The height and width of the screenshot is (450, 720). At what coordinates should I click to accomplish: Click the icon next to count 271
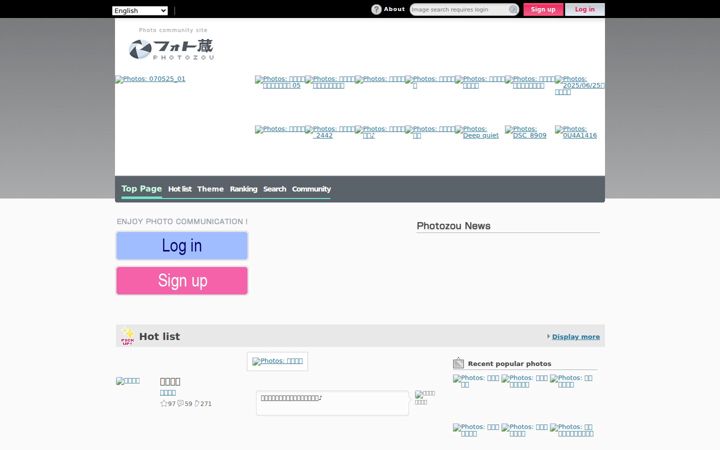[x=197, y=404]
